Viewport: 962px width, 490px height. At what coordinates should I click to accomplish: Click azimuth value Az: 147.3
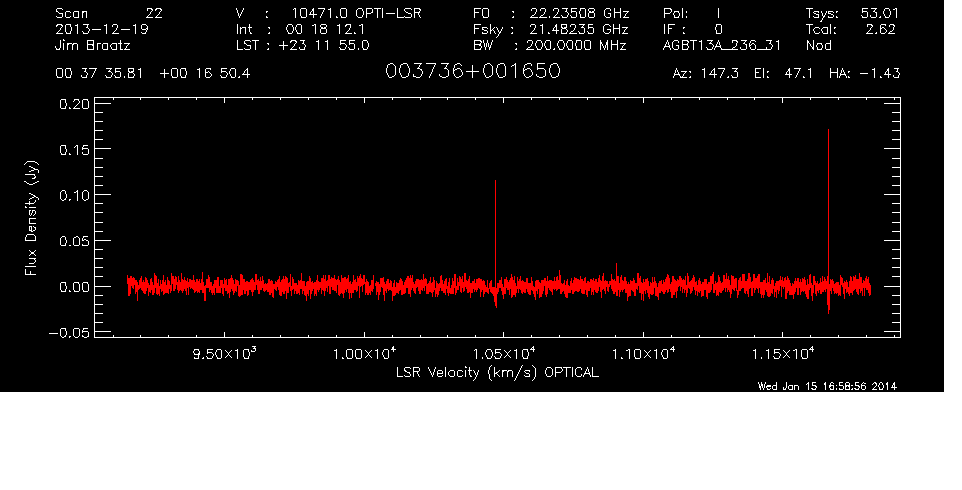706,74
